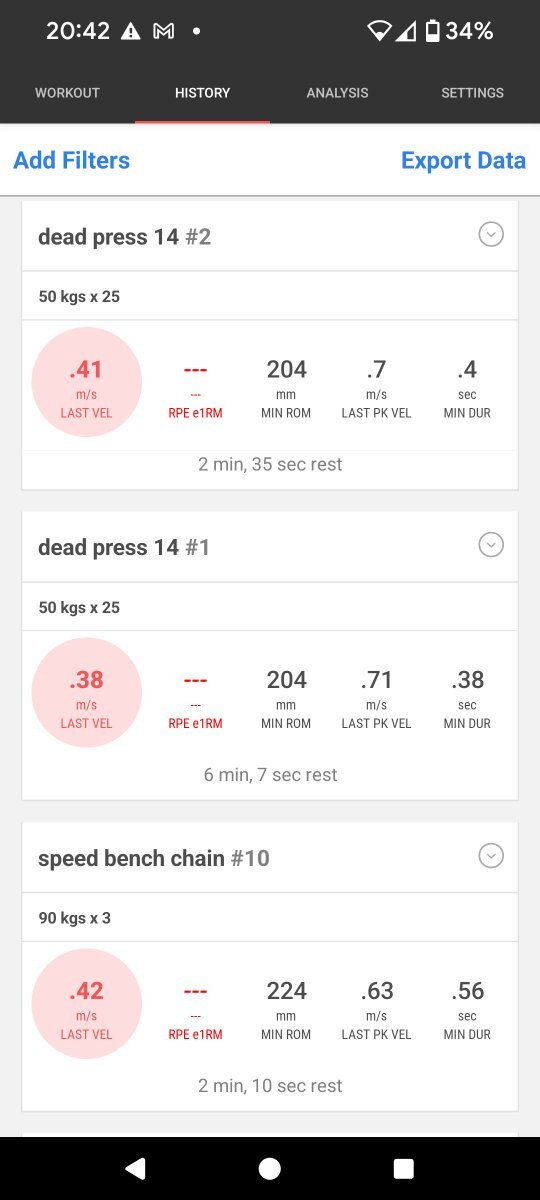Switch to the Workout tab
This screenshot has height=1200, width=540.
click(x=67, y=93)
